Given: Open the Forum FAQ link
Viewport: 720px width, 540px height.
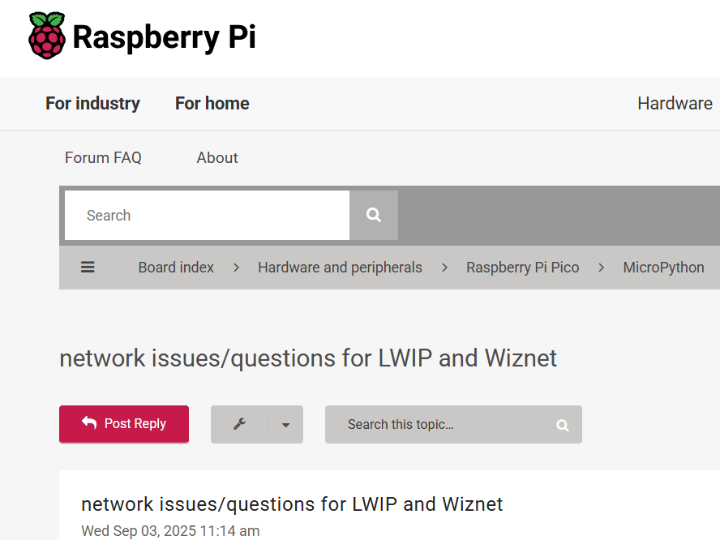Looking at the screenshot, I should (x=103, y=158).
